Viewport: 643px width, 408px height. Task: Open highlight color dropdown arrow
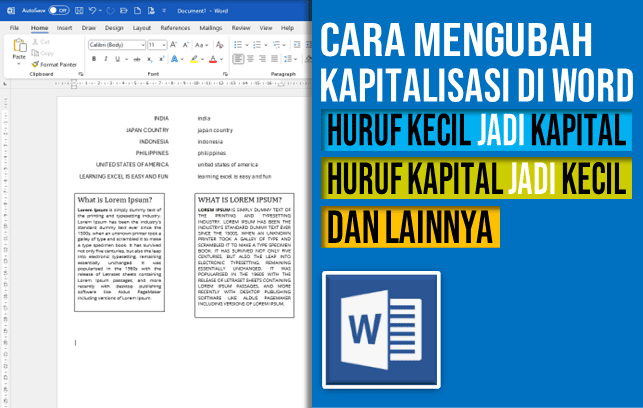203,59
